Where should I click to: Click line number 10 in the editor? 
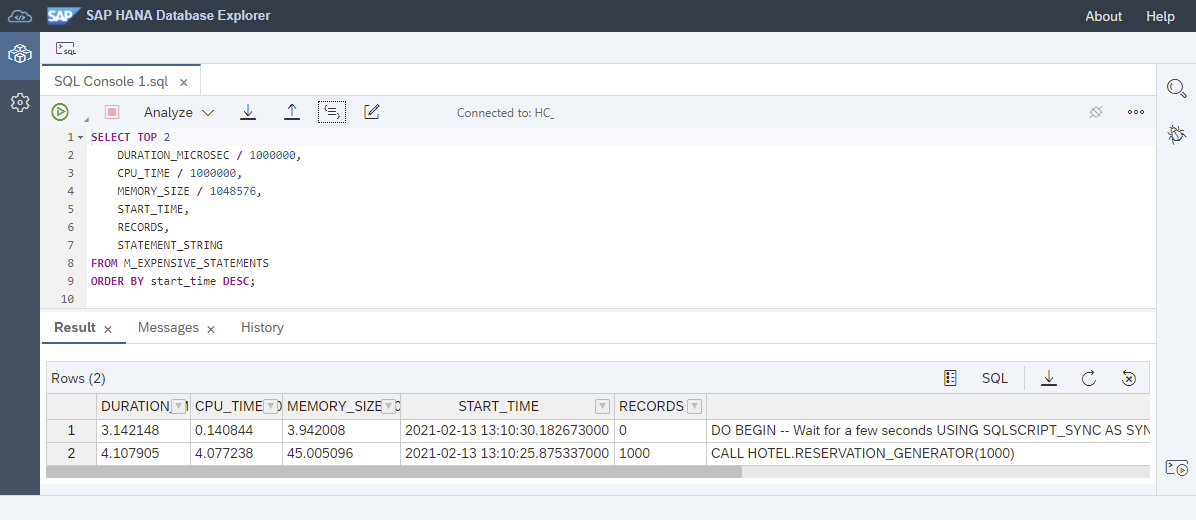tap(70, 299)
